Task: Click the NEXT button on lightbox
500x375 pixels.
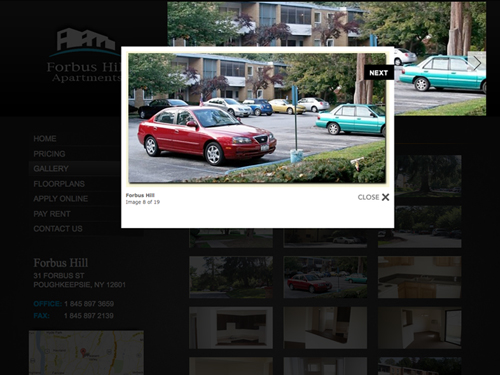Action: pyautogui.click(x=379, y=72)
